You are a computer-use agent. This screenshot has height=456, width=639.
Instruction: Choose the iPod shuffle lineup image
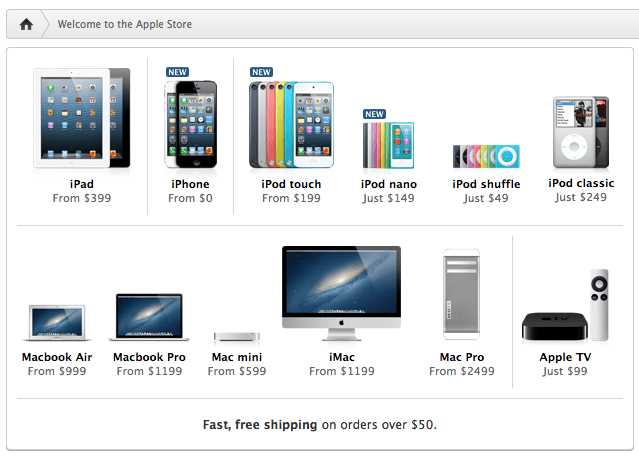coord(486,156)
